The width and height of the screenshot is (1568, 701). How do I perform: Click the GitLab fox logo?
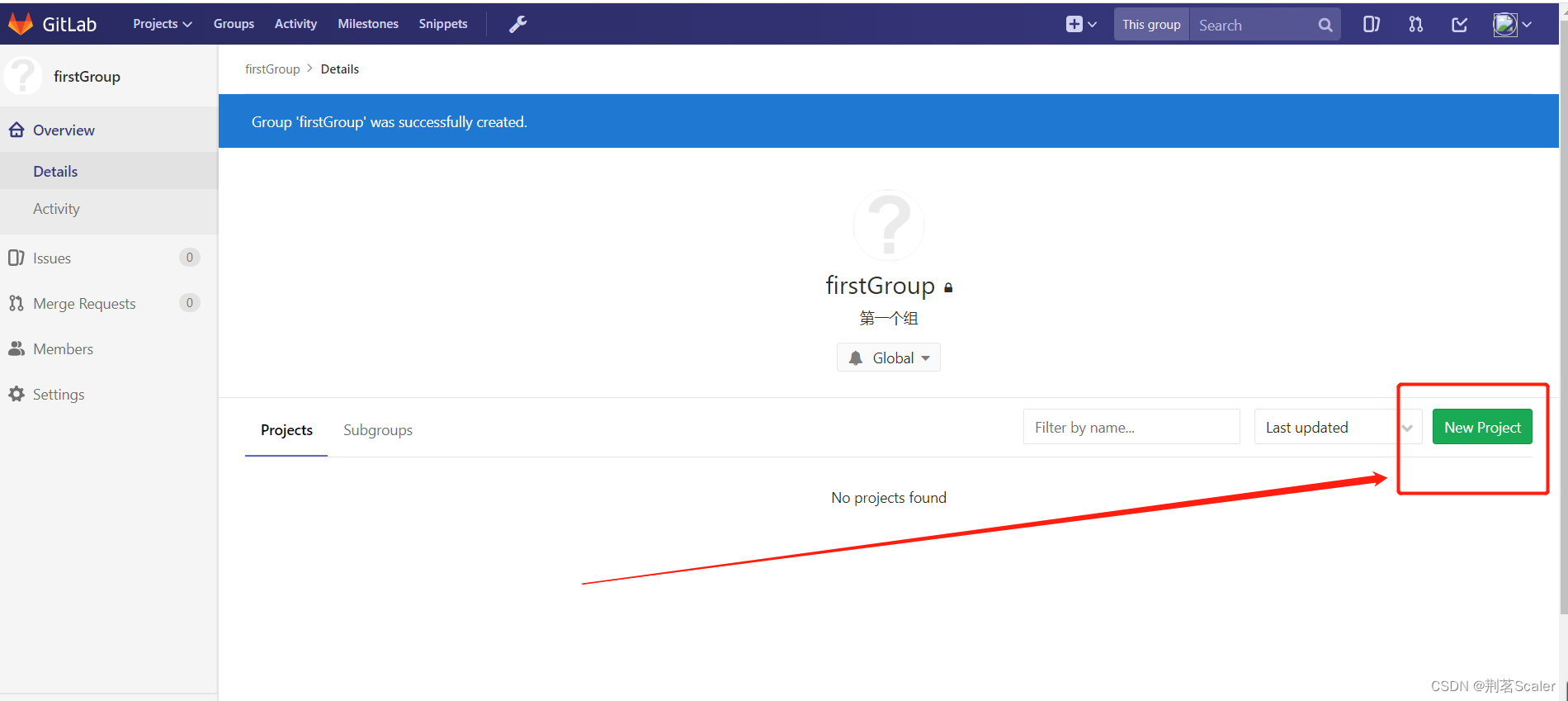click(x=21, y=24)
